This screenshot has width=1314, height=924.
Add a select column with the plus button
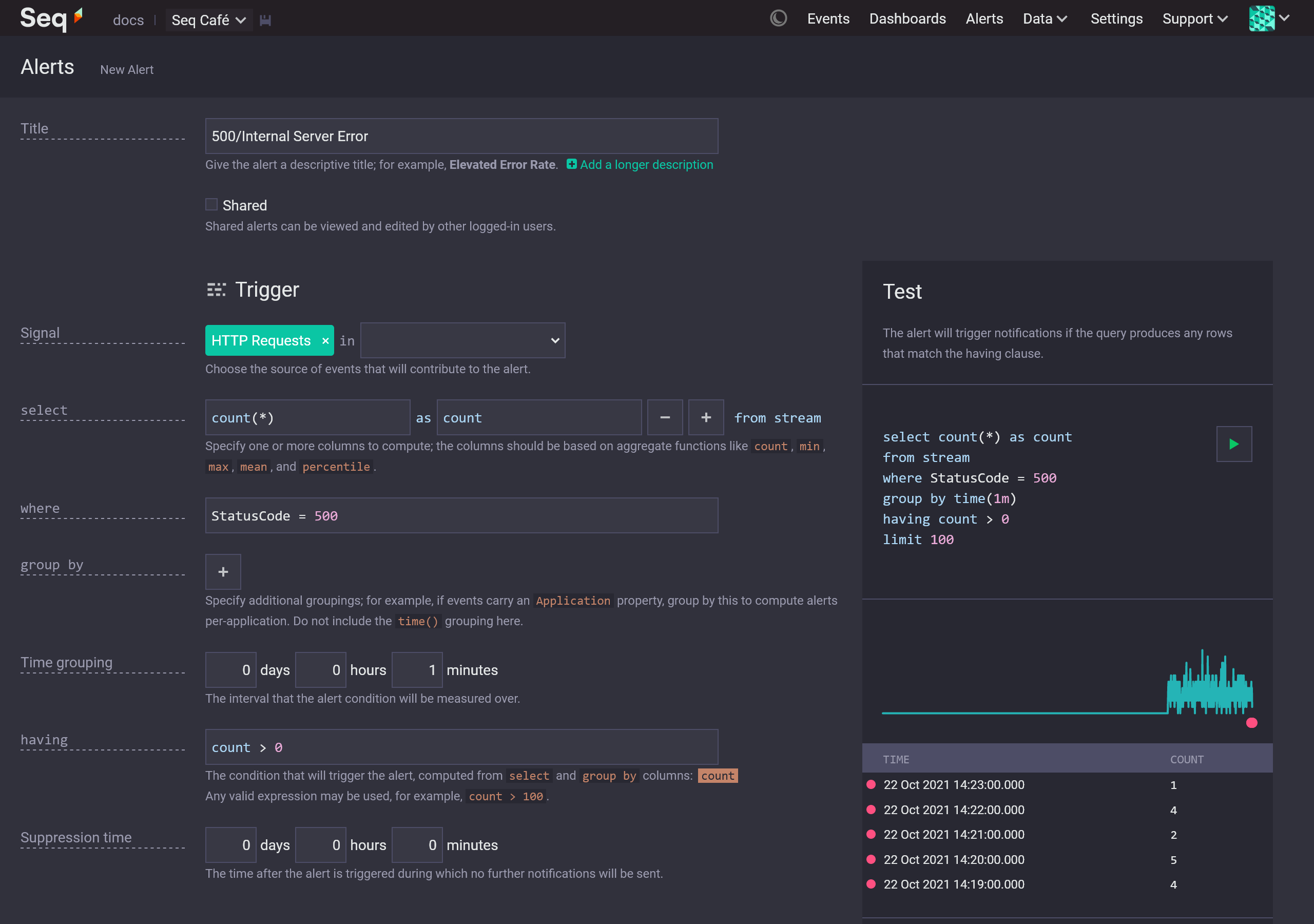point(706,417)
